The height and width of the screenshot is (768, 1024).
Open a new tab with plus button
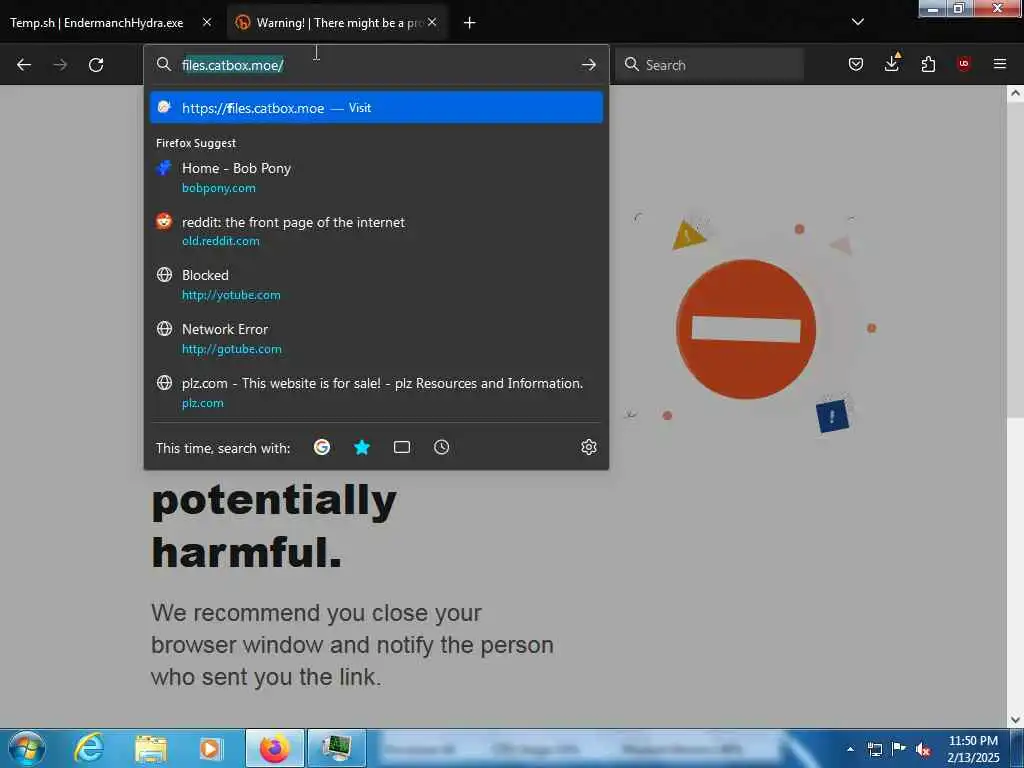(x=470, y=23)
